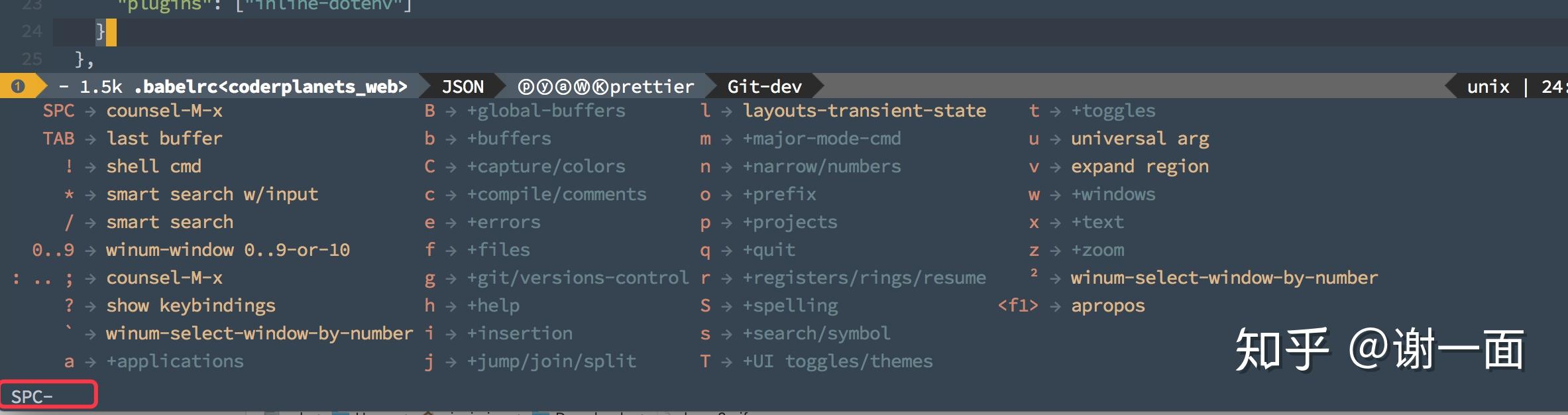Screen dimensions: 1568x415
Task: Click the Git-dev branch segment
Action: [x=764, y=87]
